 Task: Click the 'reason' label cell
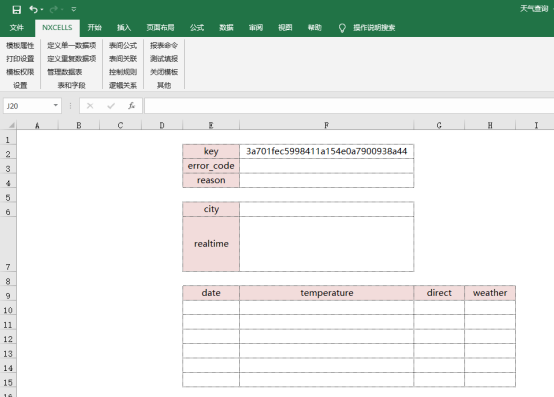pyautogui.click(x=211, y=180)
